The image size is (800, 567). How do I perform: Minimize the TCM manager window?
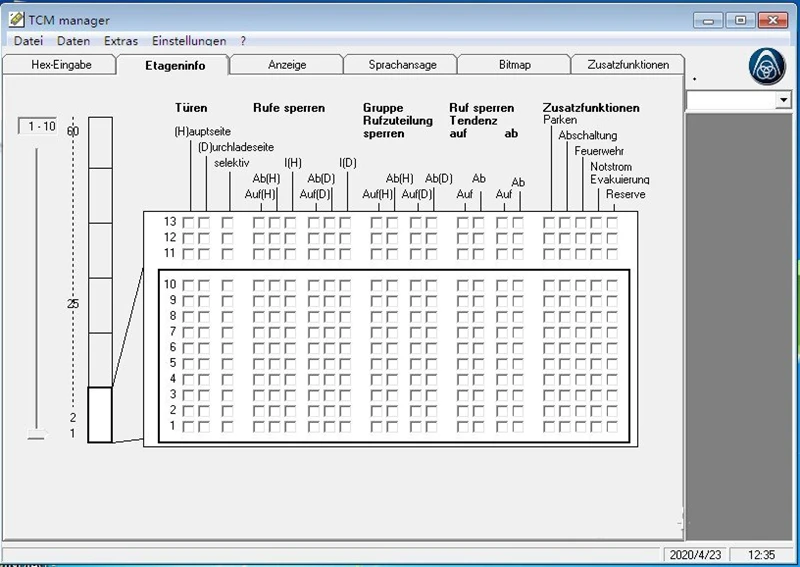tap(708, 21)
